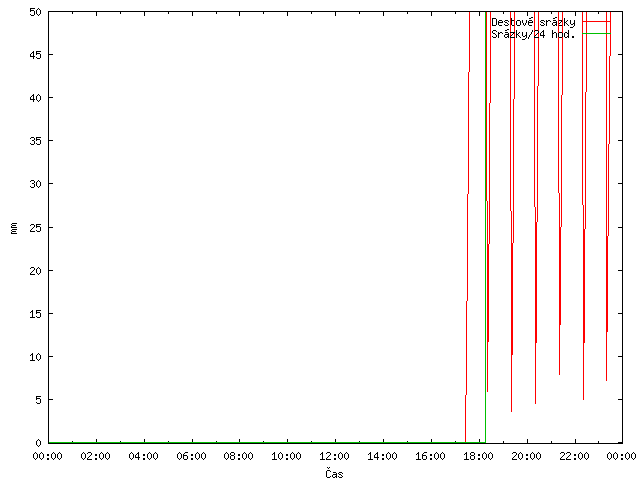Click the x-axis time label 04:00

(x=143, y=456)
